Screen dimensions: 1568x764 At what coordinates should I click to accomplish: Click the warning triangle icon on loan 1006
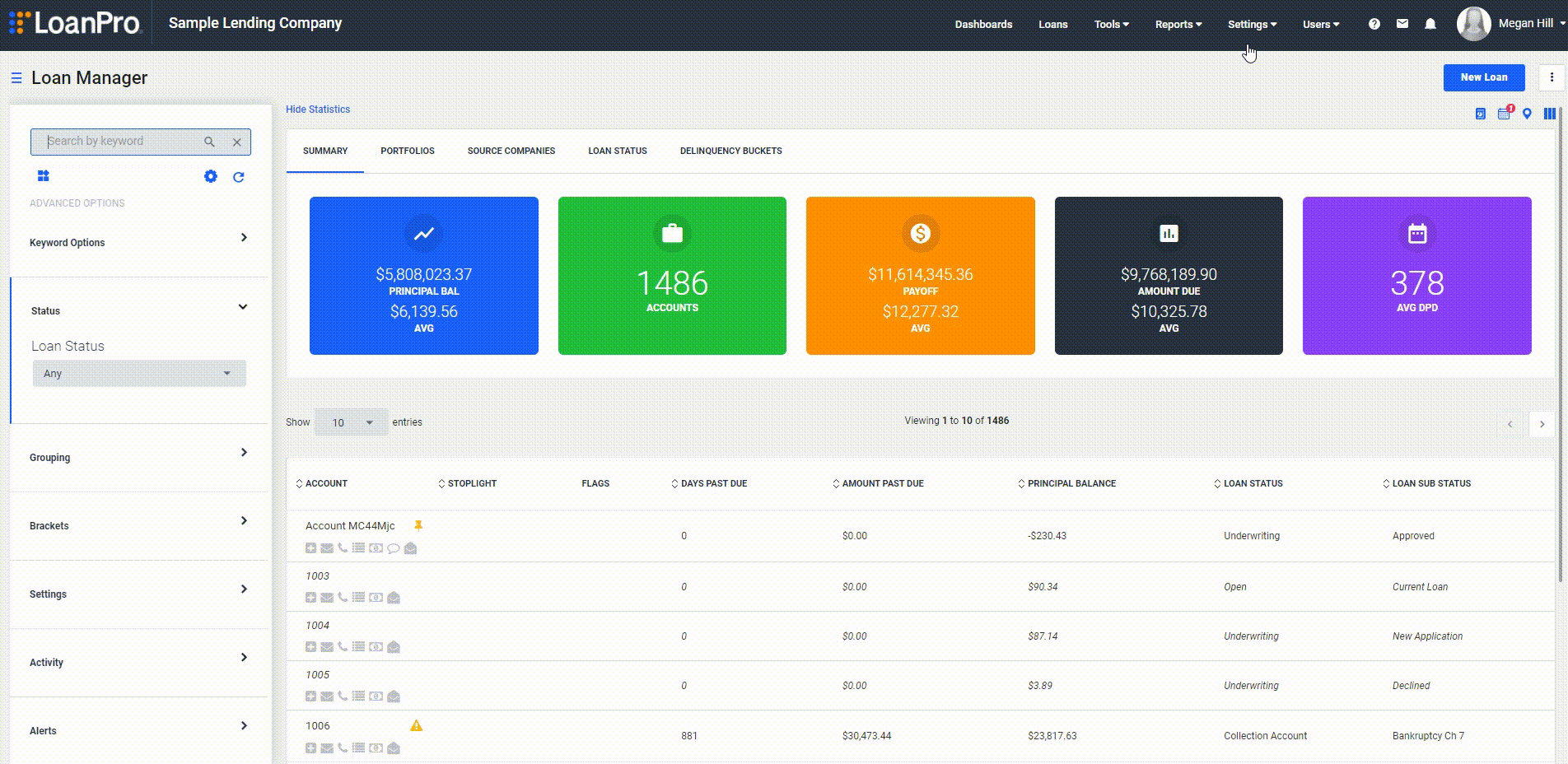coord(417,725)
